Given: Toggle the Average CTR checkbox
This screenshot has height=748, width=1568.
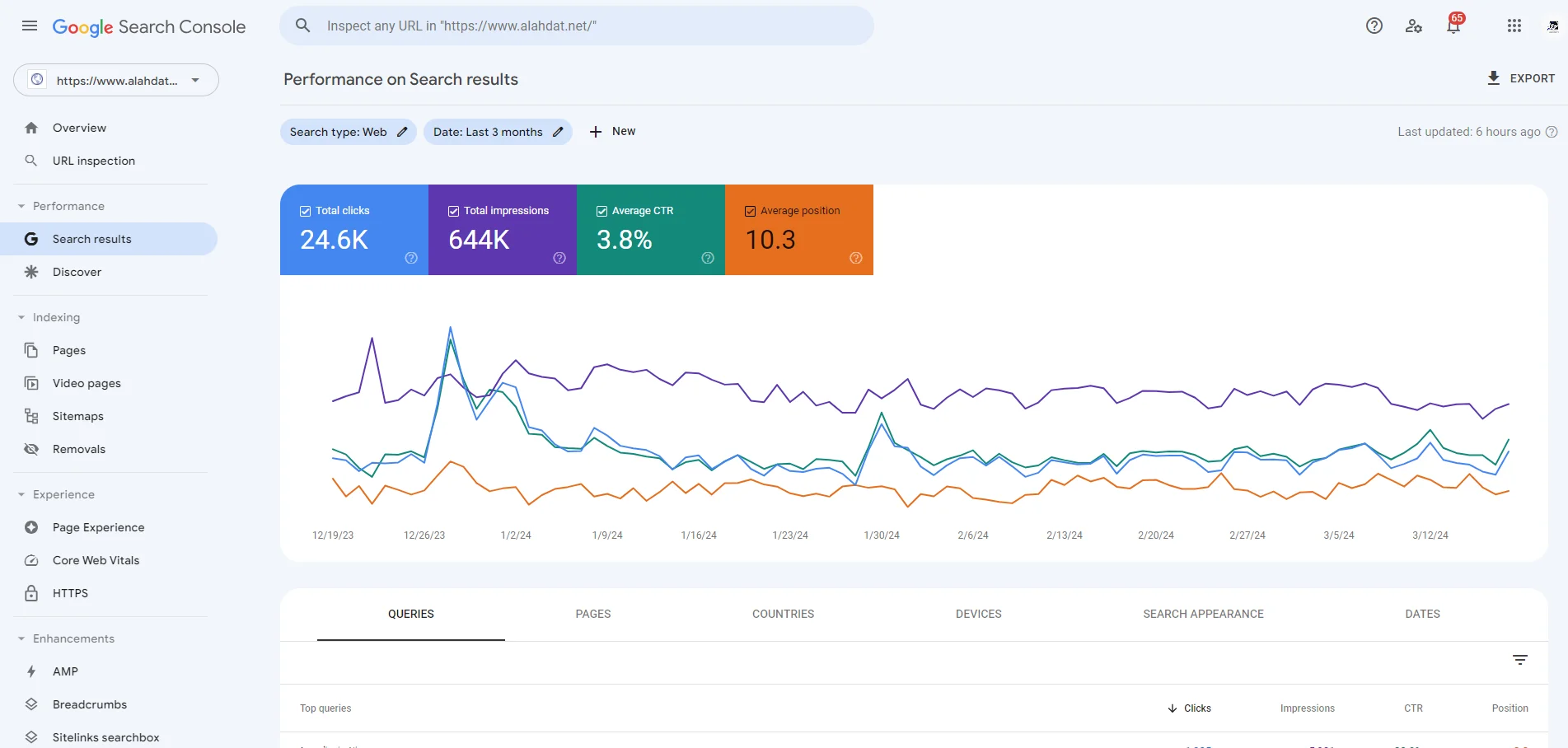Looking at the screenshot, I should 601,211.
